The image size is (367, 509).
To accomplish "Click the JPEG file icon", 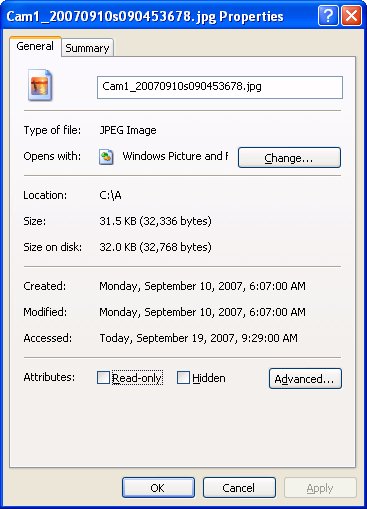I will 40,85.
